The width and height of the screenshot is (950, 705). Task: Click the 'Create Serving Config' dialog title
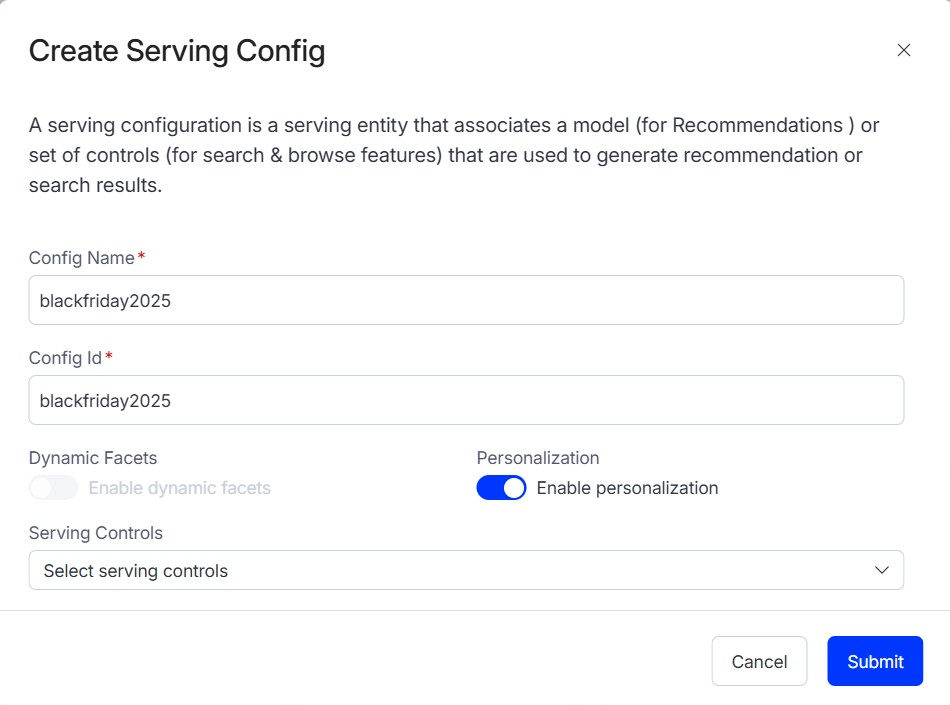177,51
